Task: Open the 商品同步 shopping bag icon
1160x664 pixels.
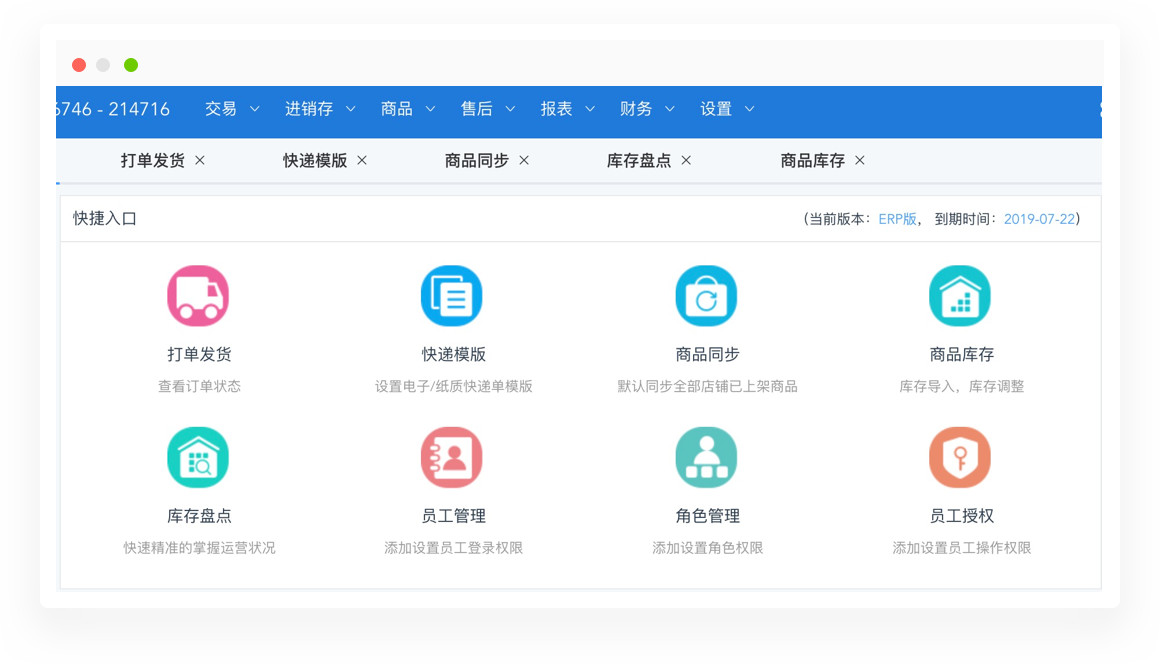Action: coord(706,296)
